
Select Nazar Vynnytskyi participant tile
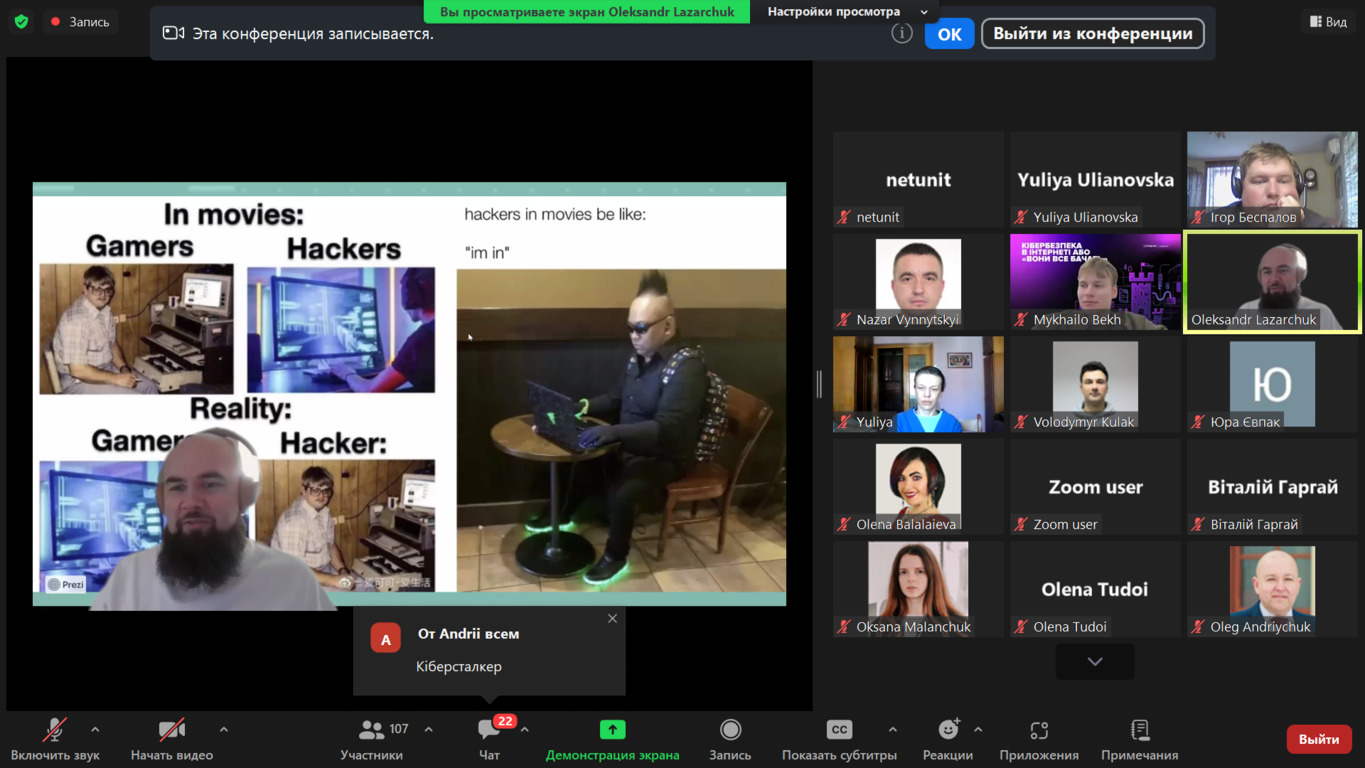(918, 282)
